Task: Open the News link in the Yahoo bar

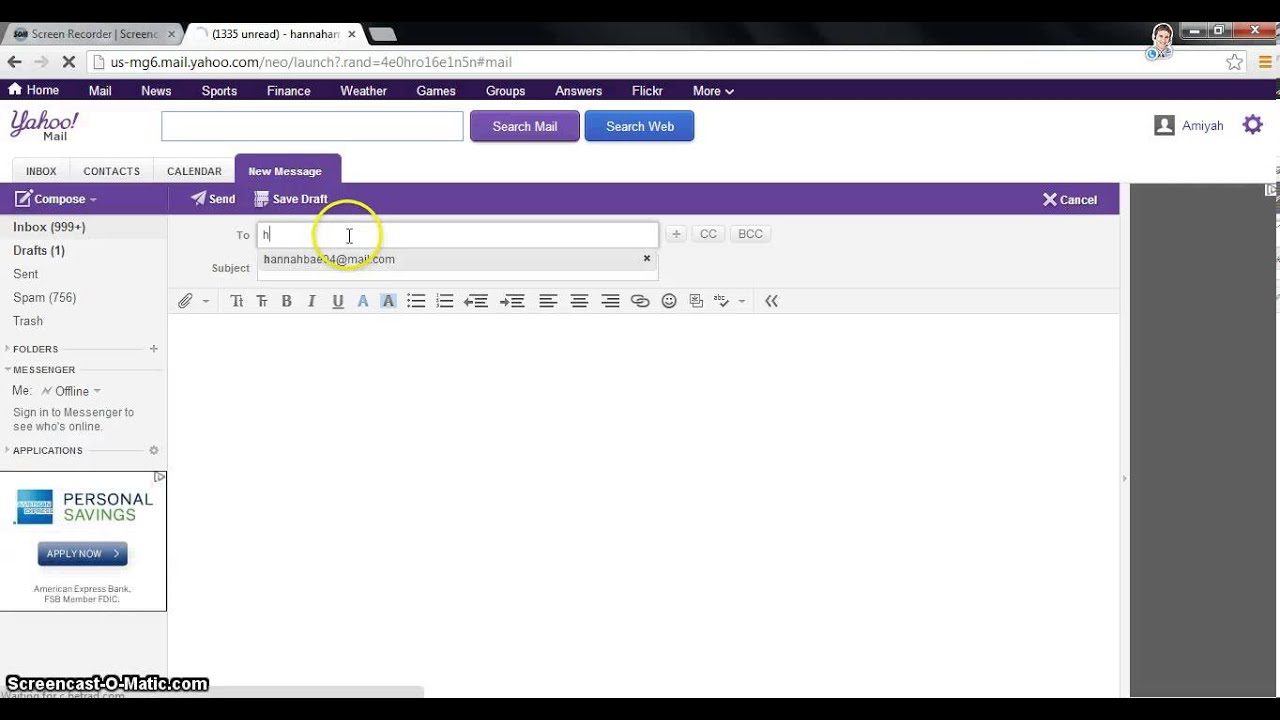Action: pyautogui.click(x=156, y=91)
